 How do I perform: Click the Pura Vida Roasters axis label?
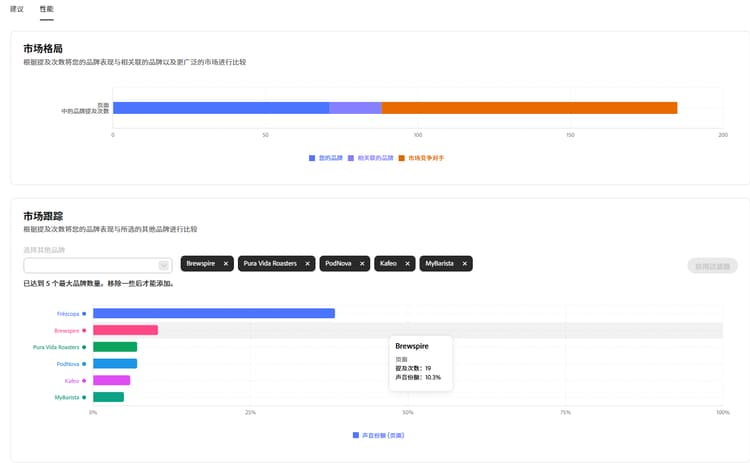(x=56, y=347)
